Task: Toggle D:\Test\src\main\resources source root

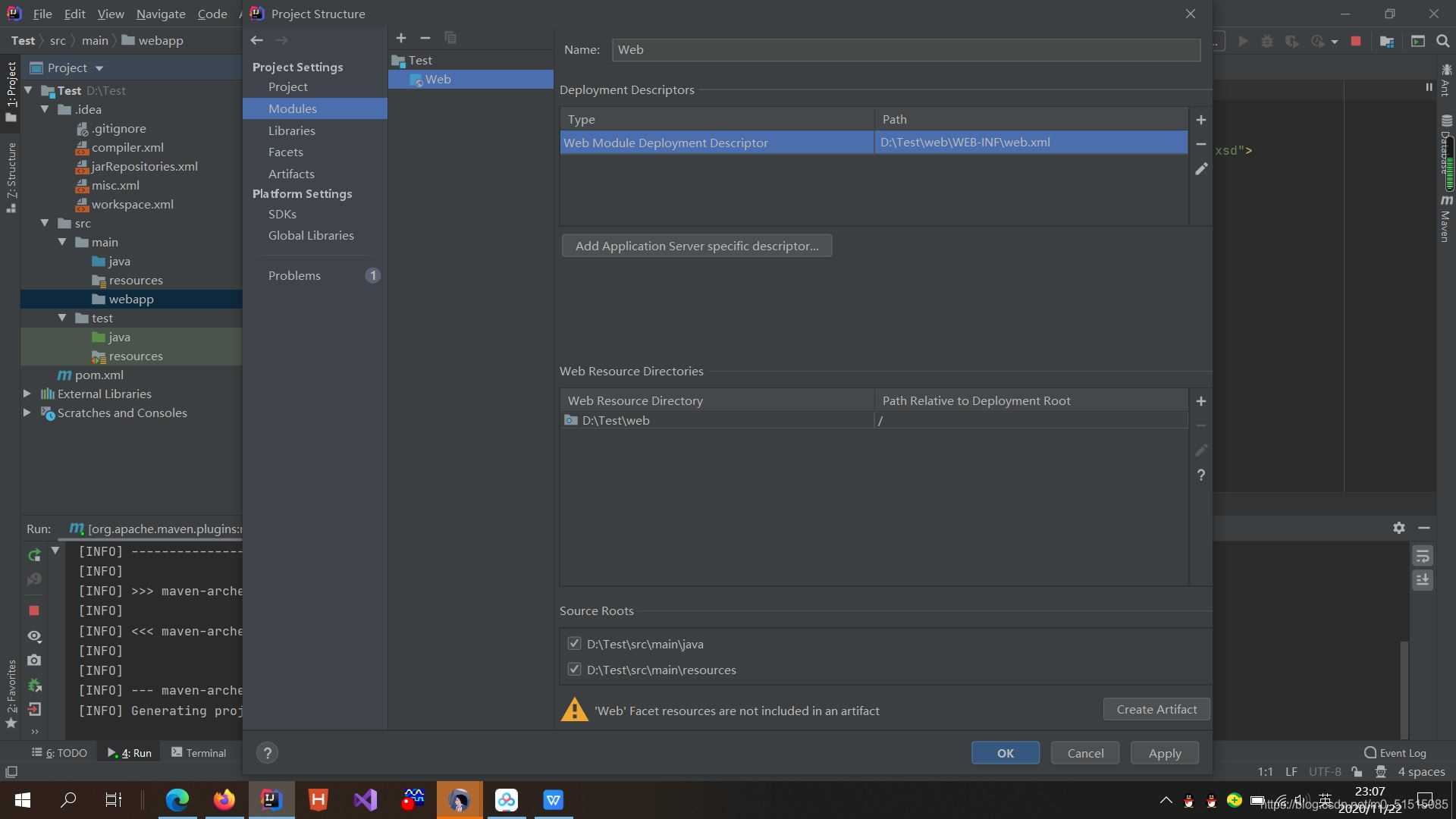Action: [573, 669]
